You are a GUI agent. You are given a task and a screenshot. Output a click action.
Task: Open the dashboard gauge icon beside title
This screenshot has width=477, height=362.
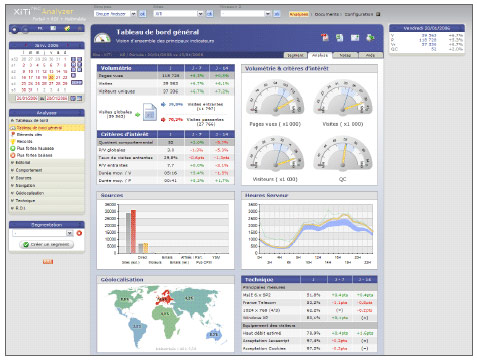tap(102, 38)
